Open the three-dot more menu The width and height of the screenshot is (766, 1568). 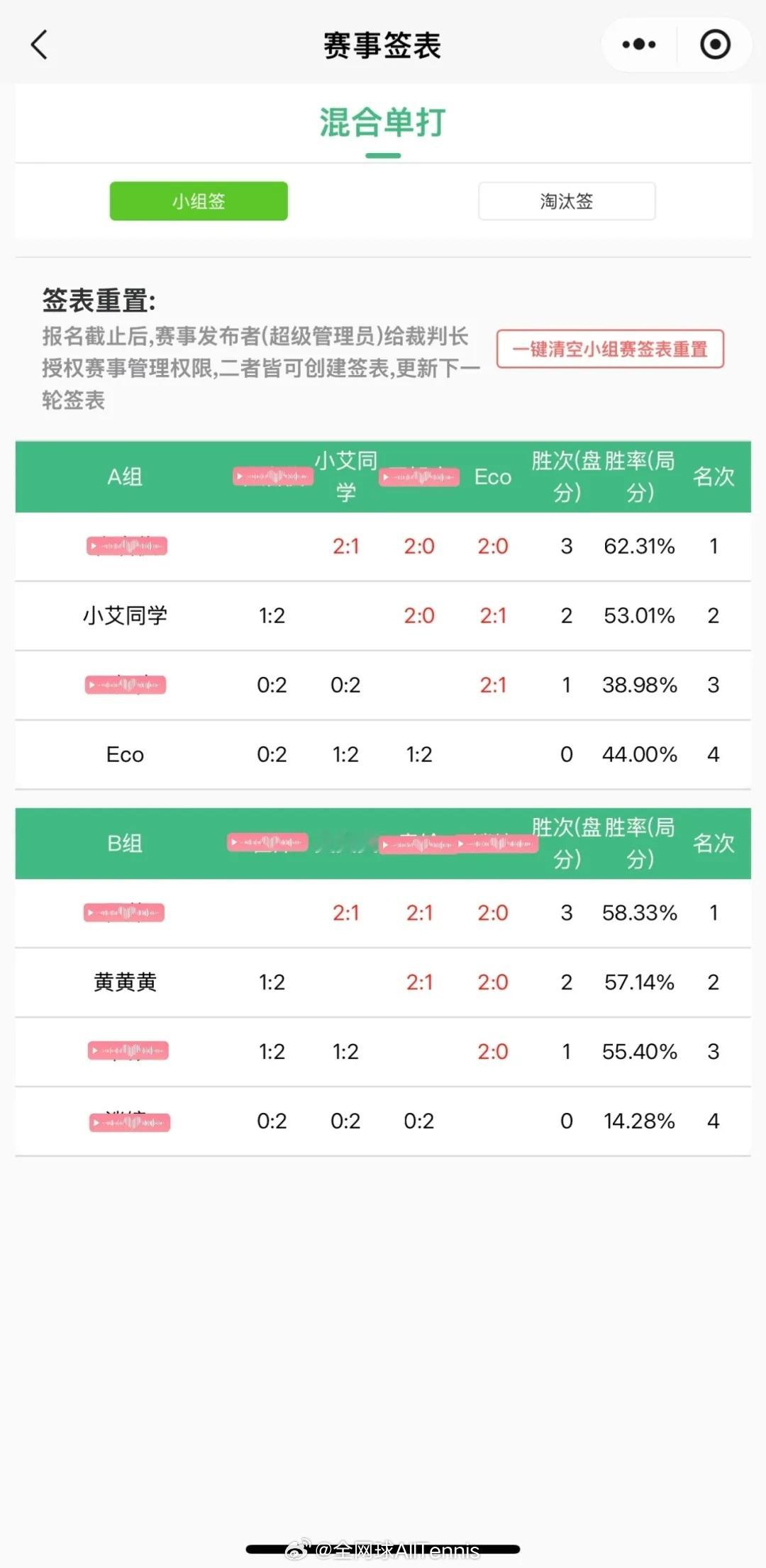pos(639,45)
